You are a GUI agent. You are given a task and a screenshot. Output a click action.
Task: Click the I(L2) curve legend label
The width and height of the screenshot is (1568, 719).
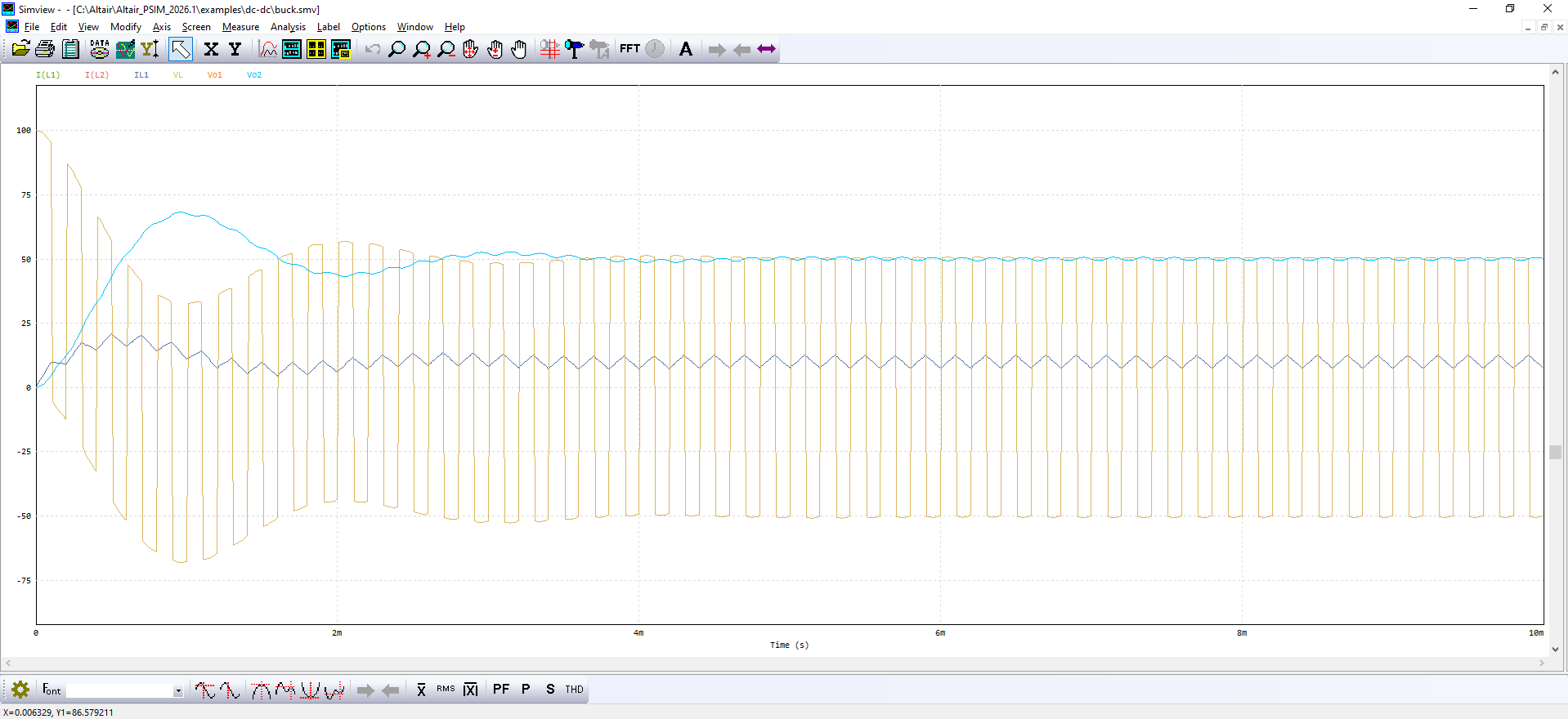[x=97, y=75]
